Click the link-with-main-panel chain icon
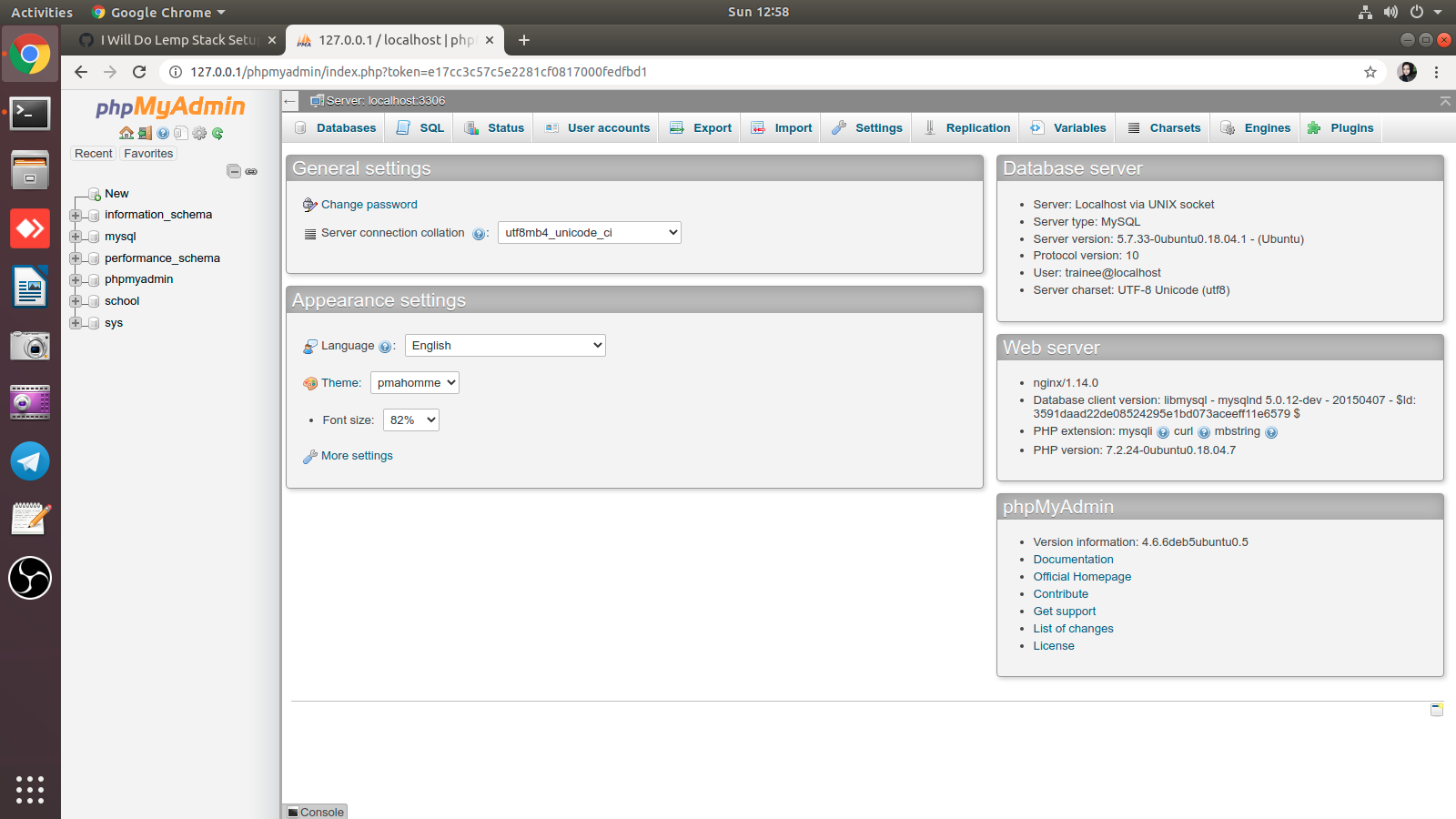Viewport: 1456px width, 819px height. (x=251, y=171)
